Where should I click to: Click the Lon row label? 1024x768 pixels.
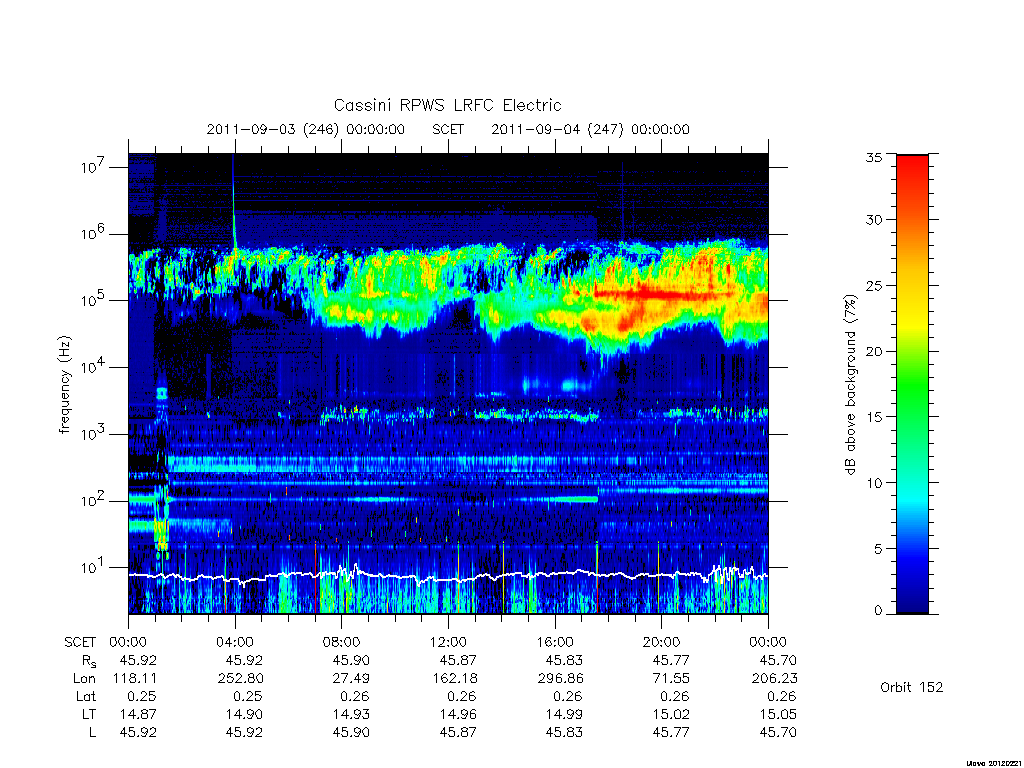[84, 679]
